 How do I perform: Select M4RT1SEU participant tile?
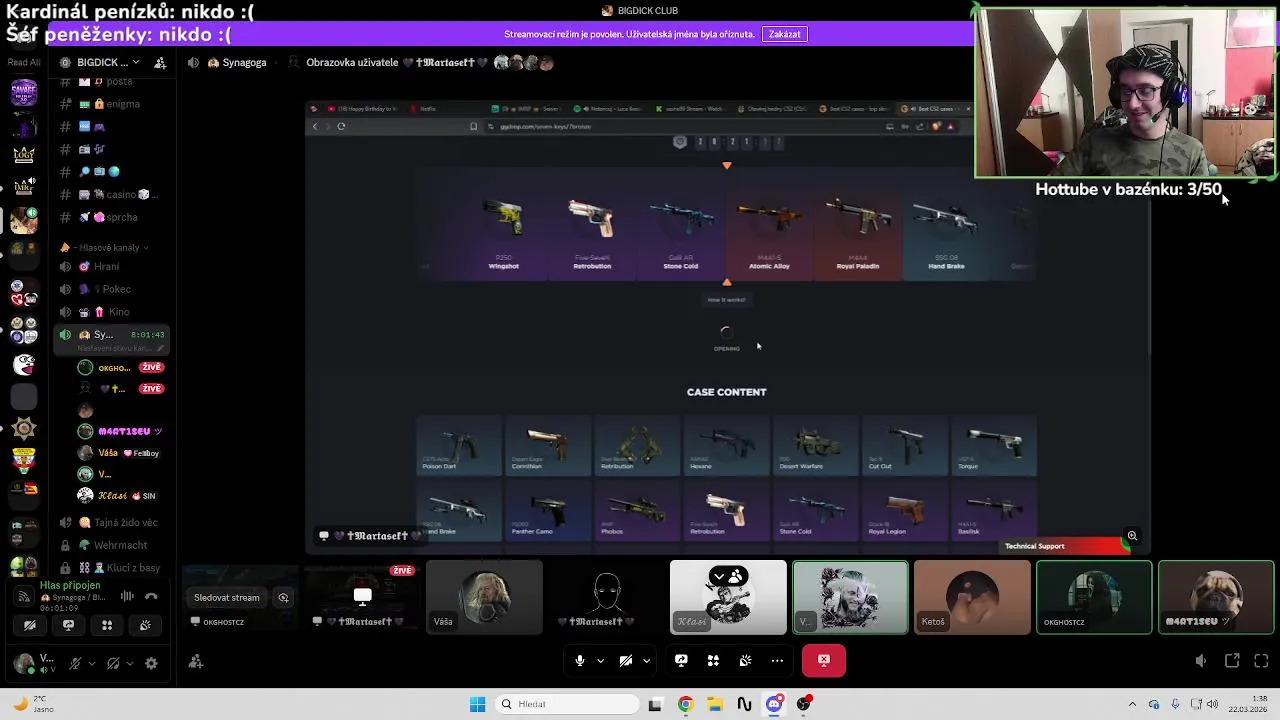click(x=1216, y=597)
